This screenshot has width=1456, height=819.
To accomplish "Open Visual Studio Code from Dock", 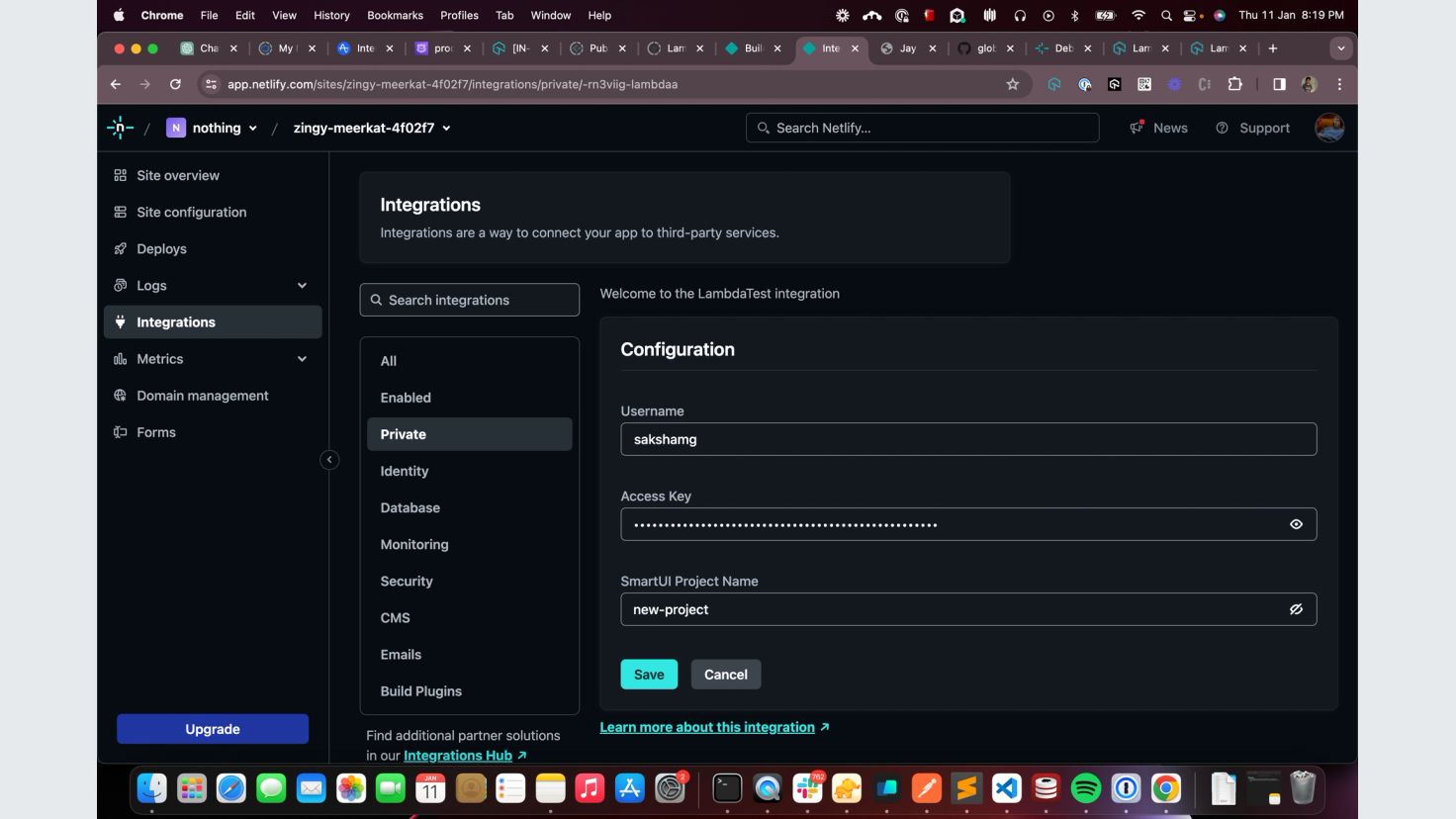I will click(x=1006, y=788).
